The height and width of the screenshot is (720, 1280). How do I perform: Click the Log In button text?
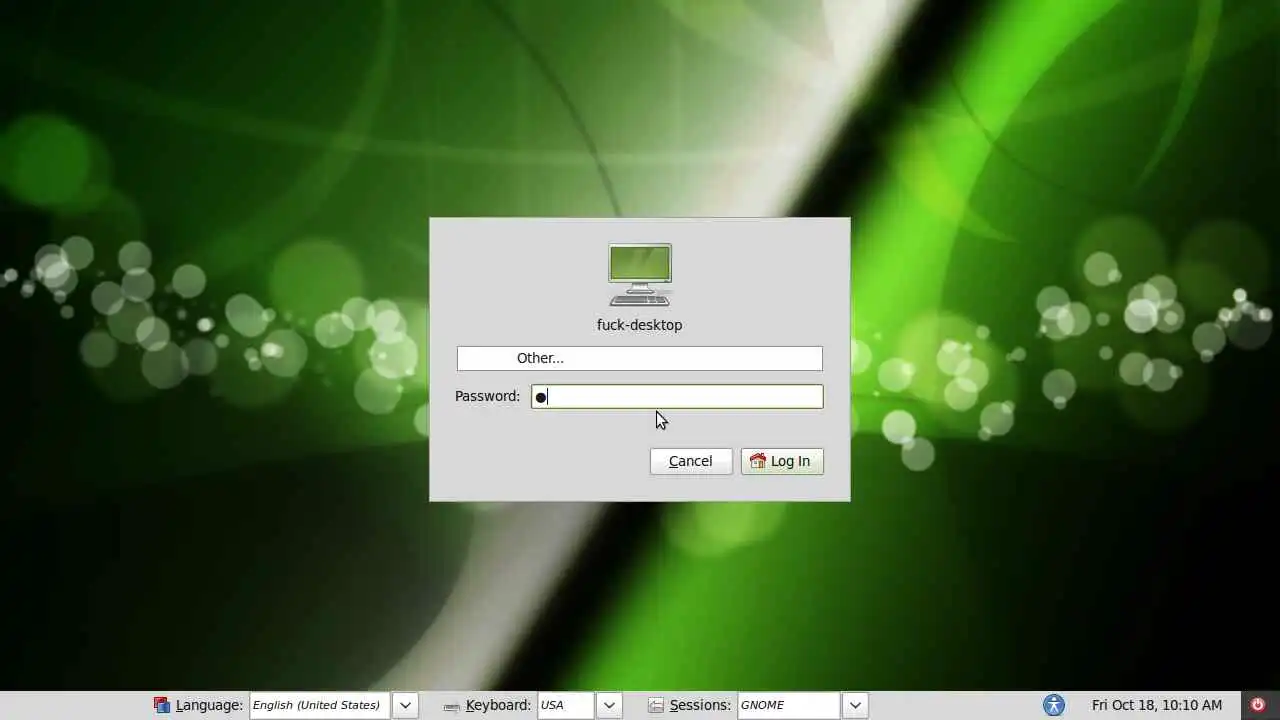790,461
